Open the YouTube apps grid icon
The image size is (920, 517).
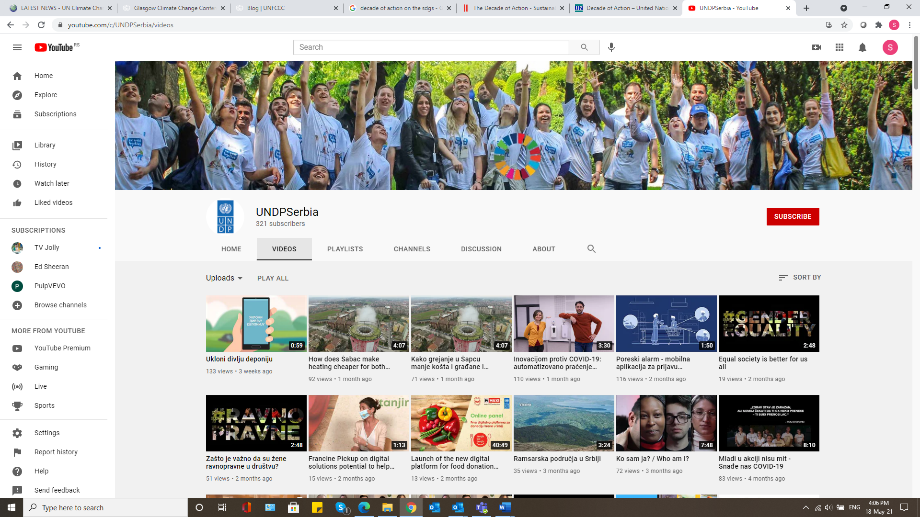[x=840, y=48]
